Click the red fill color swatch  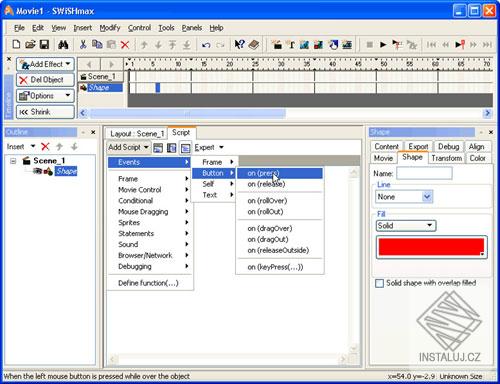431,247
